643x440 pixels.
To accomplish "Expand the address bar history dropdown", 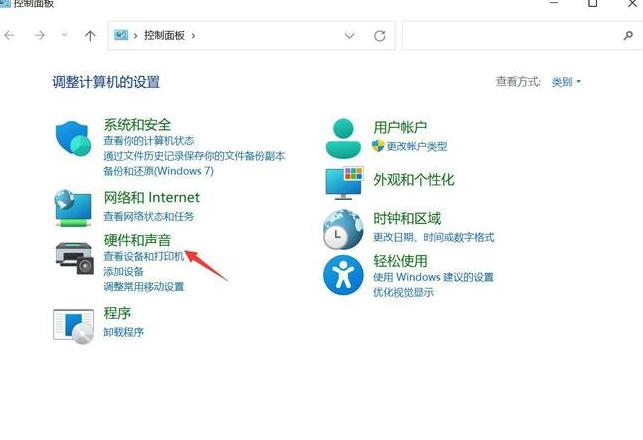I will click(349, 36).
